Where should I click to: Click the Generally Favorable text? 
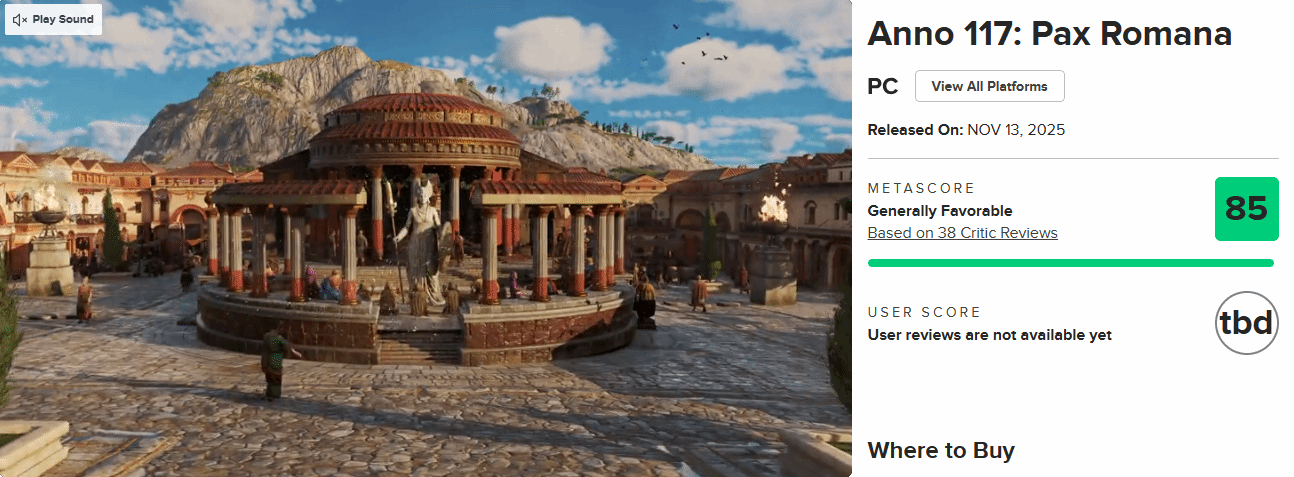[x=940, y=211]
